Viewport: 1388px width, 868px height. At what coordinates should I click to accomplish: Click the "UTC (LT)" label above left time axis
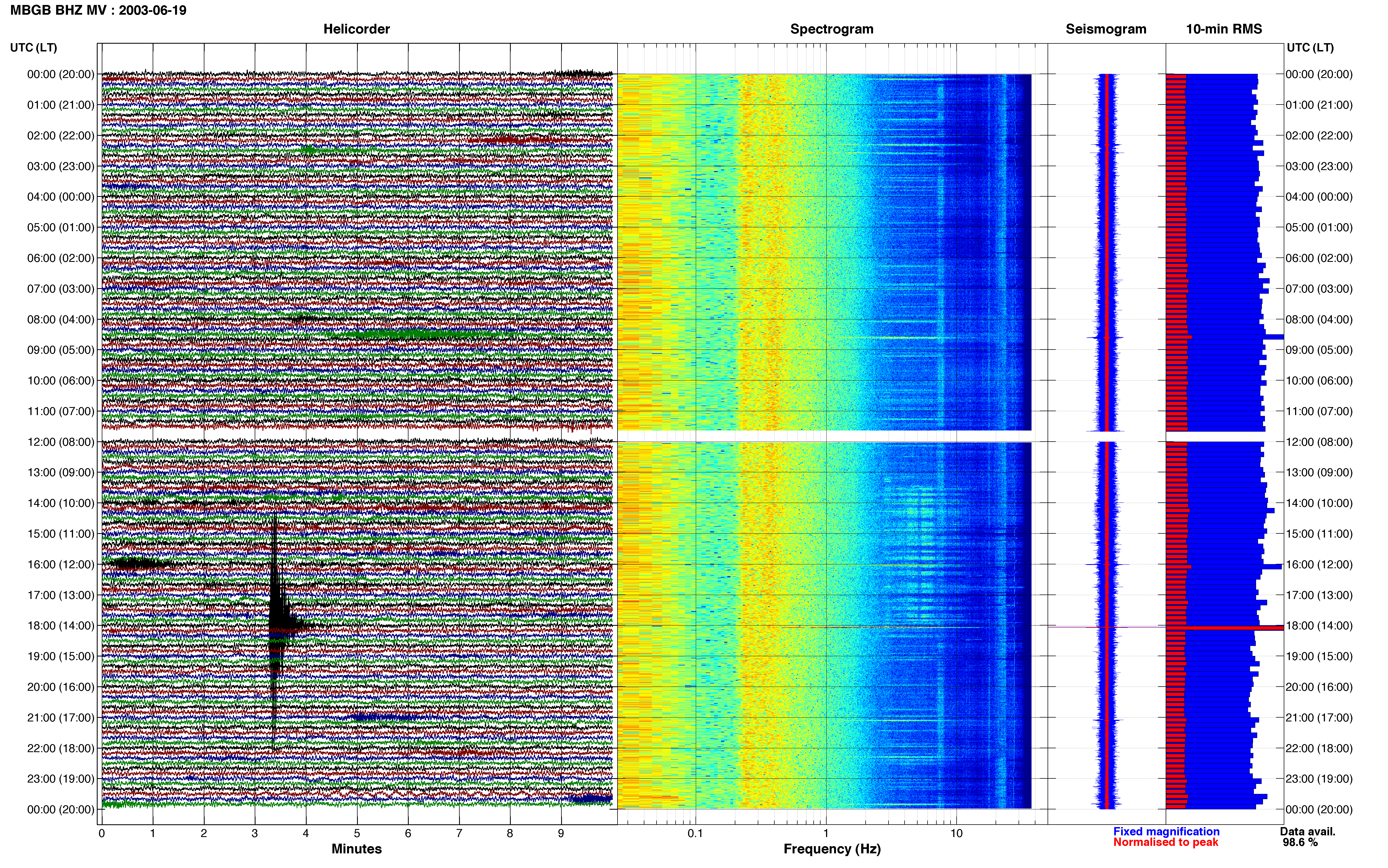pyautogui.click(x=34, y=48)
